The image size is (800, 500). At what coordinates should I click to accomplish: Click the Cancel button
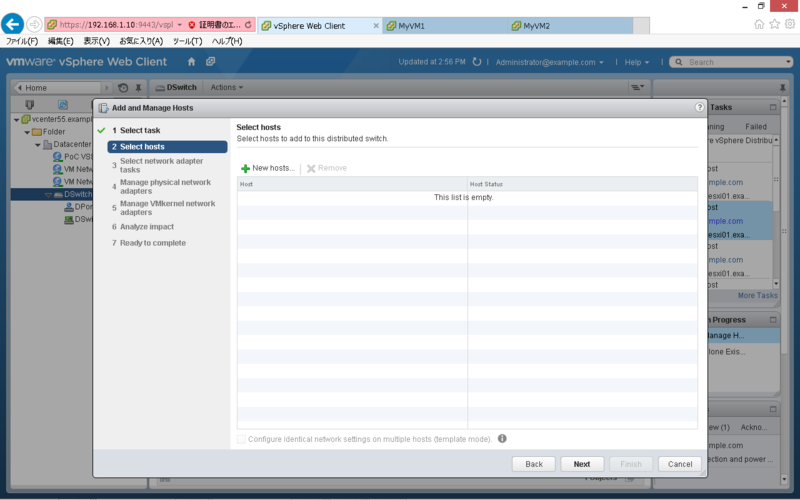(x=680, y=464)
